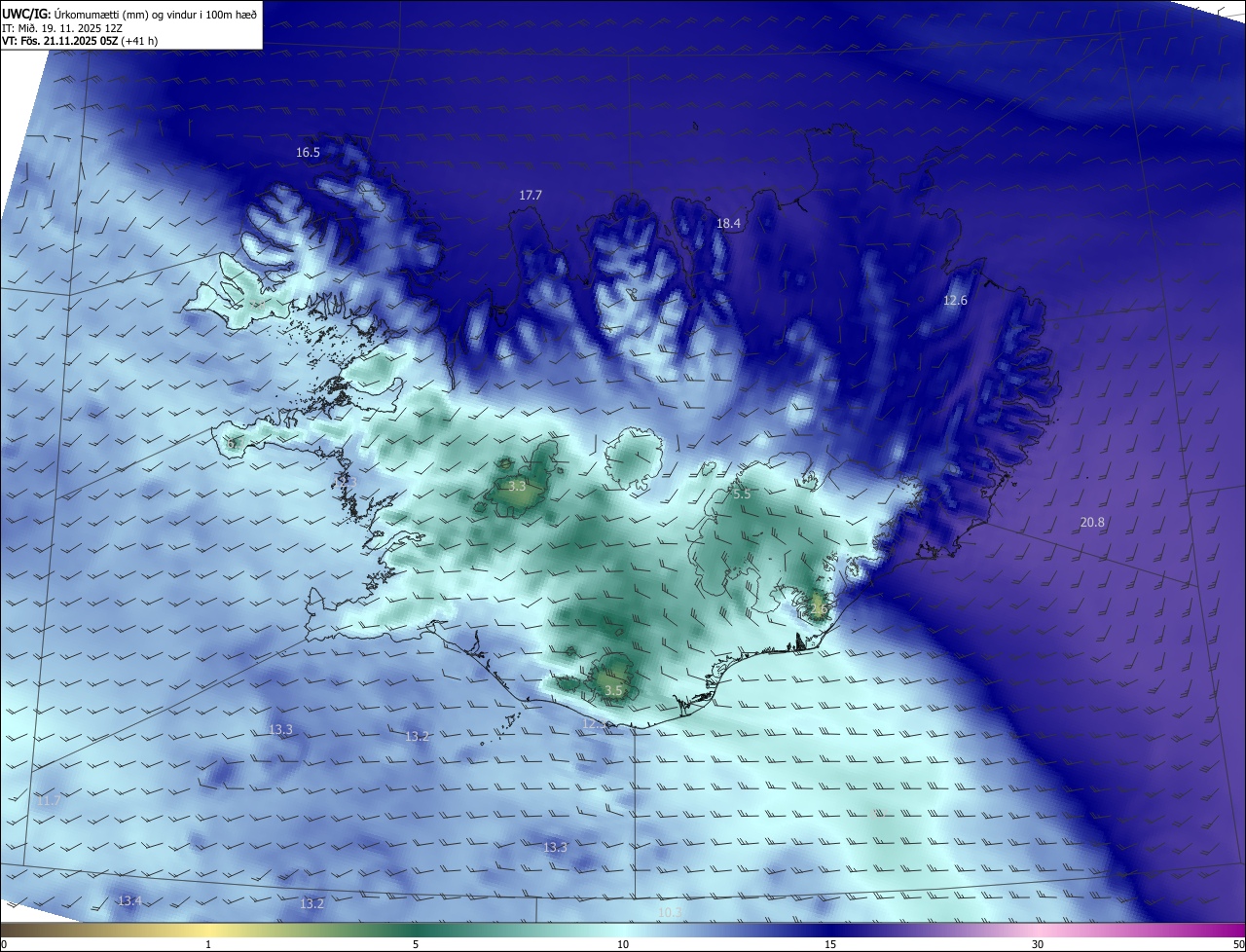Click the 3.5 value label

613,691
